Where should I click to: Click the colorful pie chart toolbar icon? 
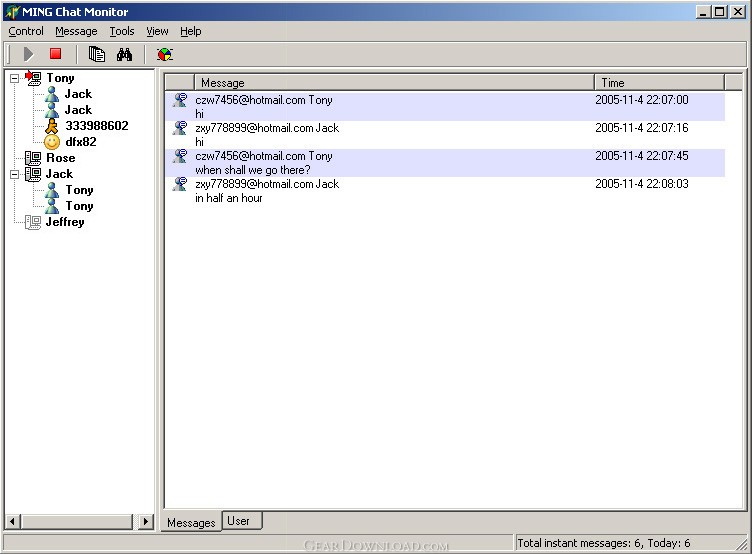pyautogui.click(x=164, y=55)
